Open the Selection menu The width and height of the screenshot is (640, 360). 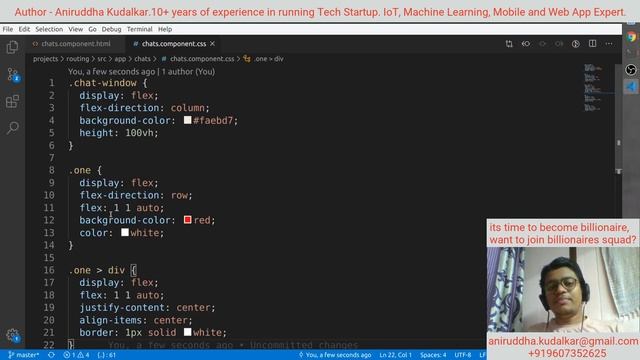coord(49,29)
